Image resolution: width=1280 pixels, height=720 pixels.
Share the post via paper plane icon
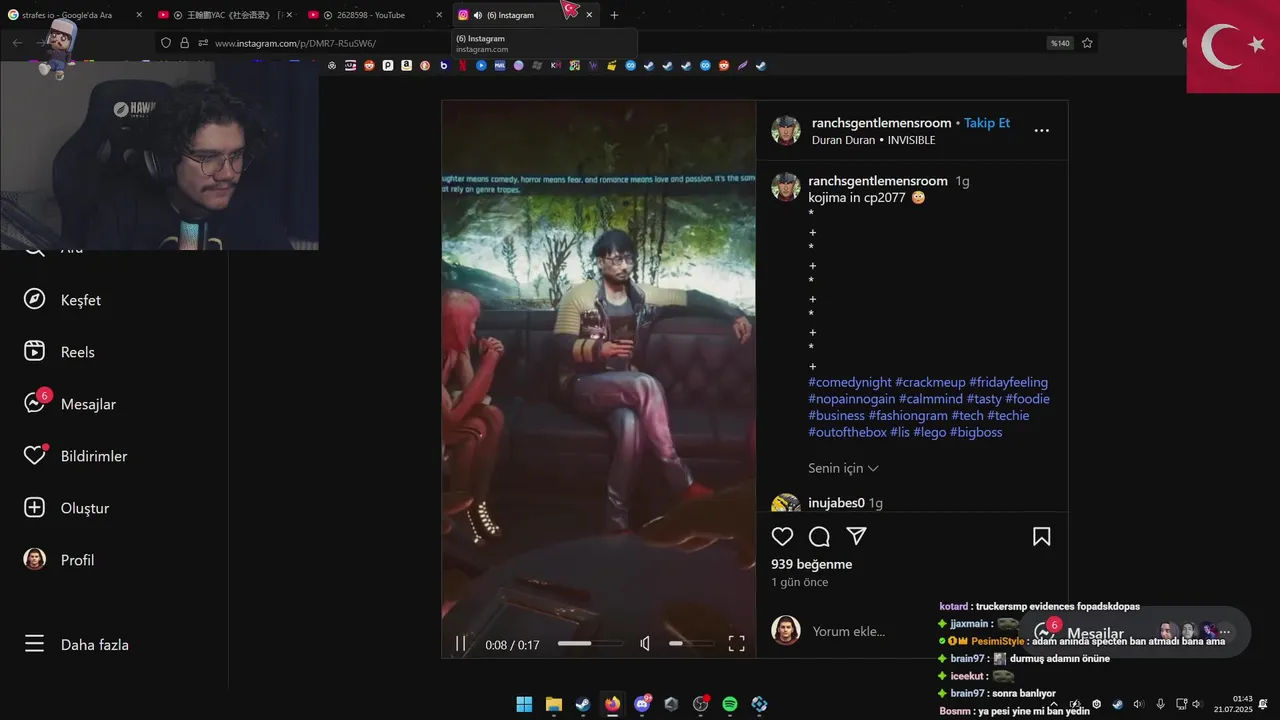[857, 537]
